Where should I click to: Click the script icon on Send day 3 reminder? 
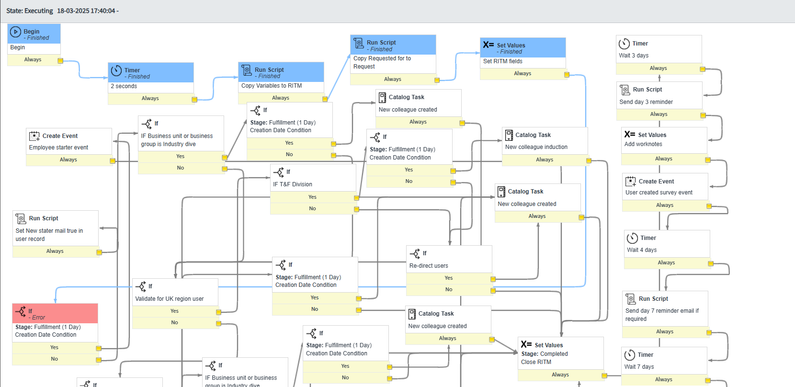click(625, 90)
